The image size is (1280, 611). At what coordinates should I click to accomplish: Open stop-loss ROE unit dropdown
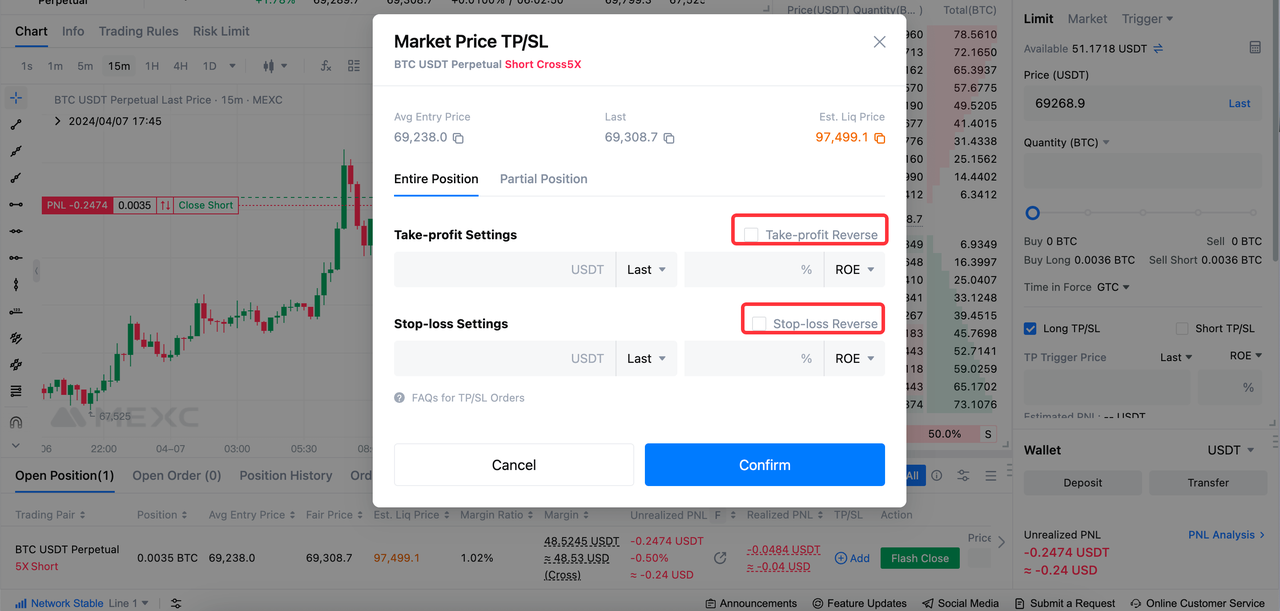[854, 359]
